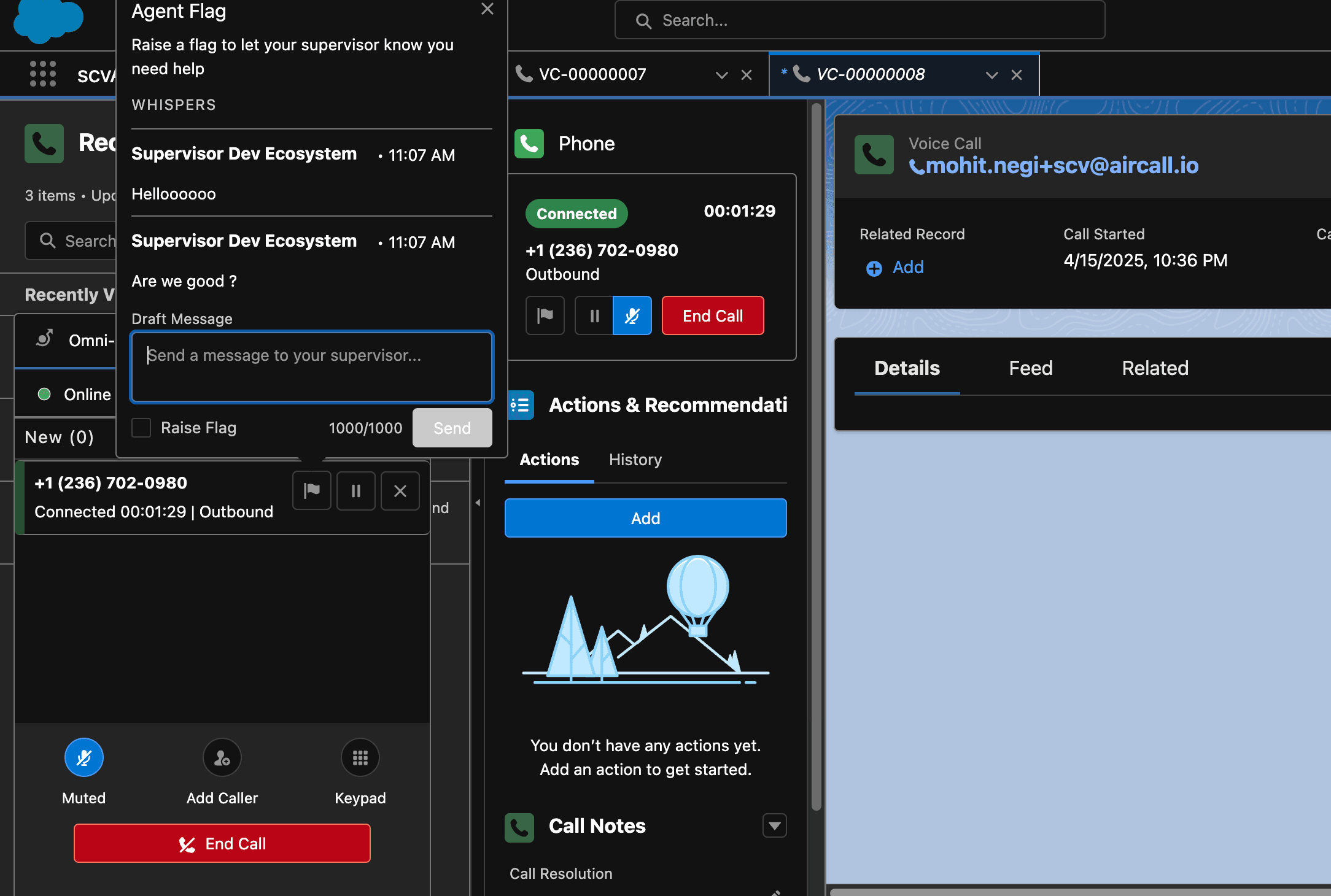Click the Add Caller icon

click(222, 758)
